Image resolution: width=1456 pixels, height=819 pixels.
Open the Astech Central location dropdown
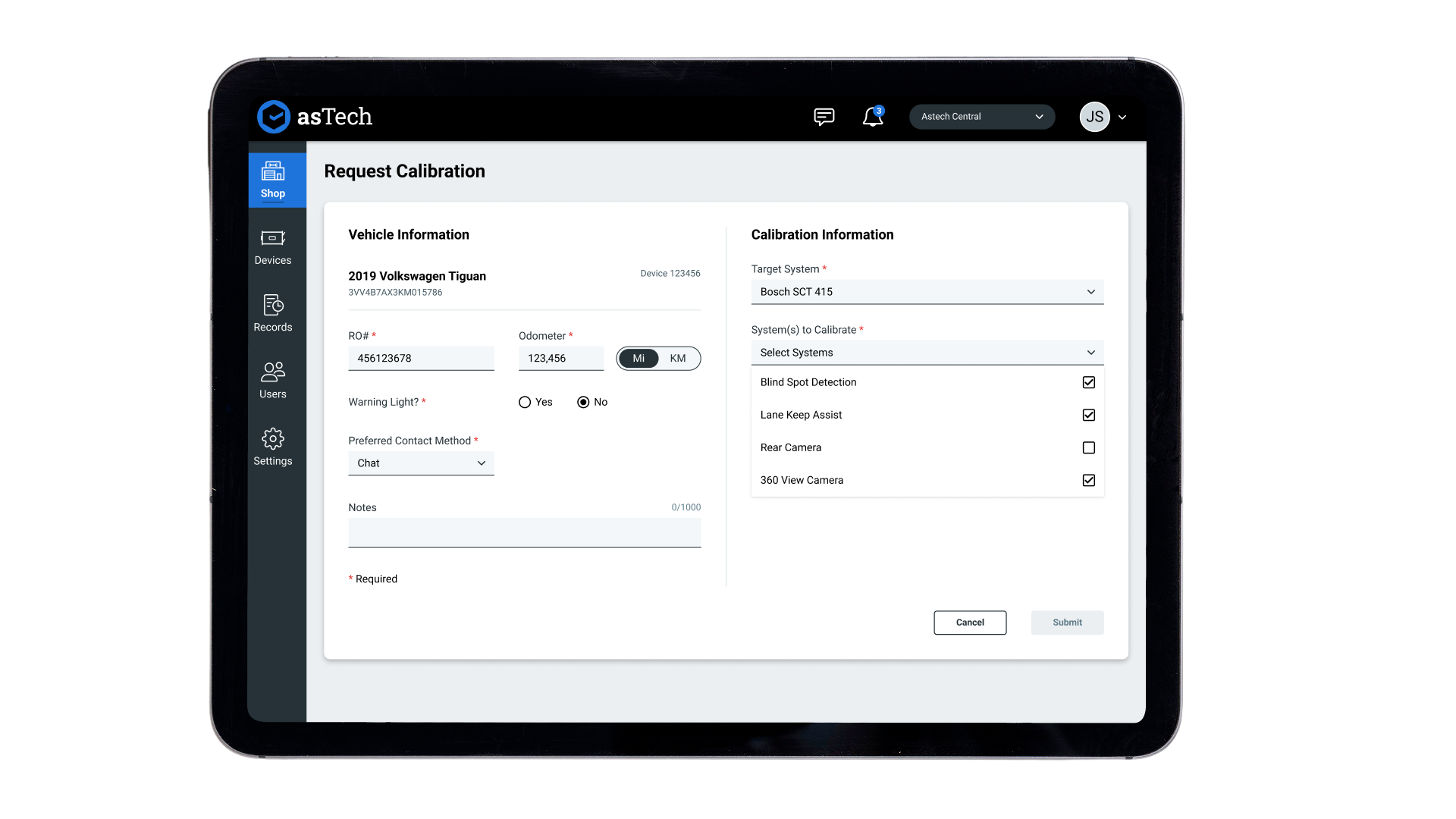pyautogui.click(x=981, y=117)
